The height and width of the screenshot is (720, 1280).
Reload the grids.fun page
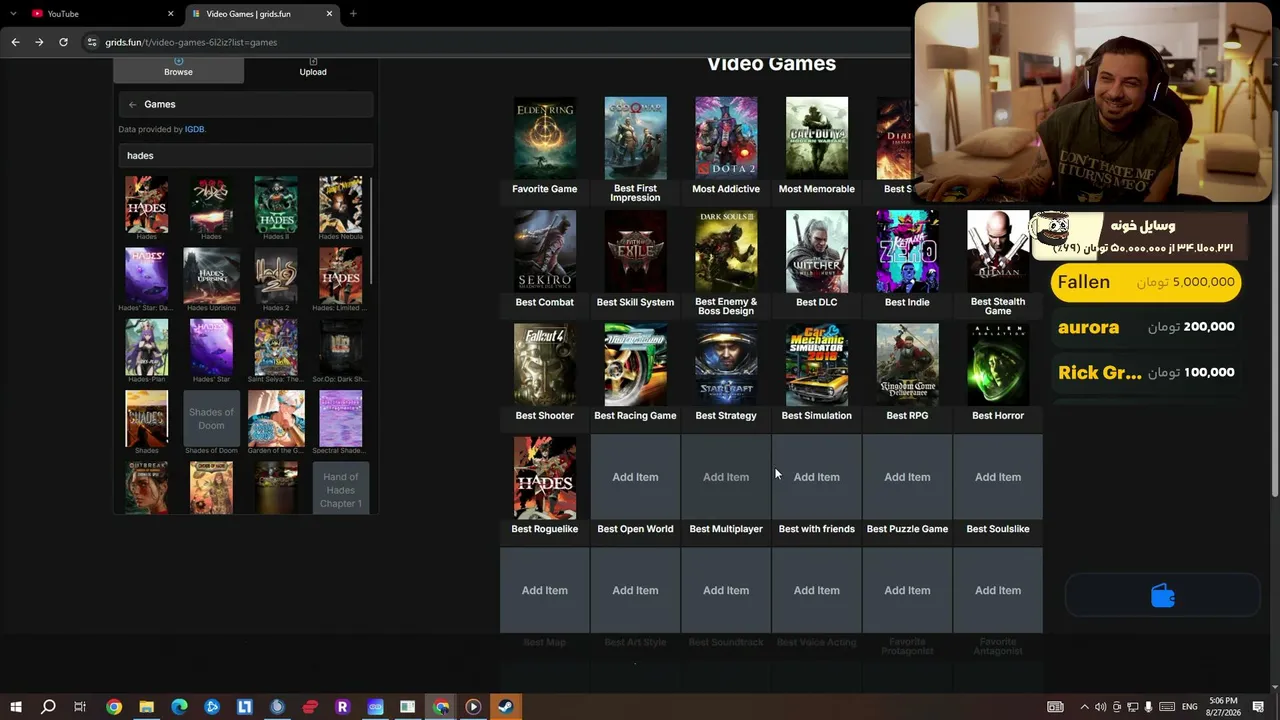point(63,42)
